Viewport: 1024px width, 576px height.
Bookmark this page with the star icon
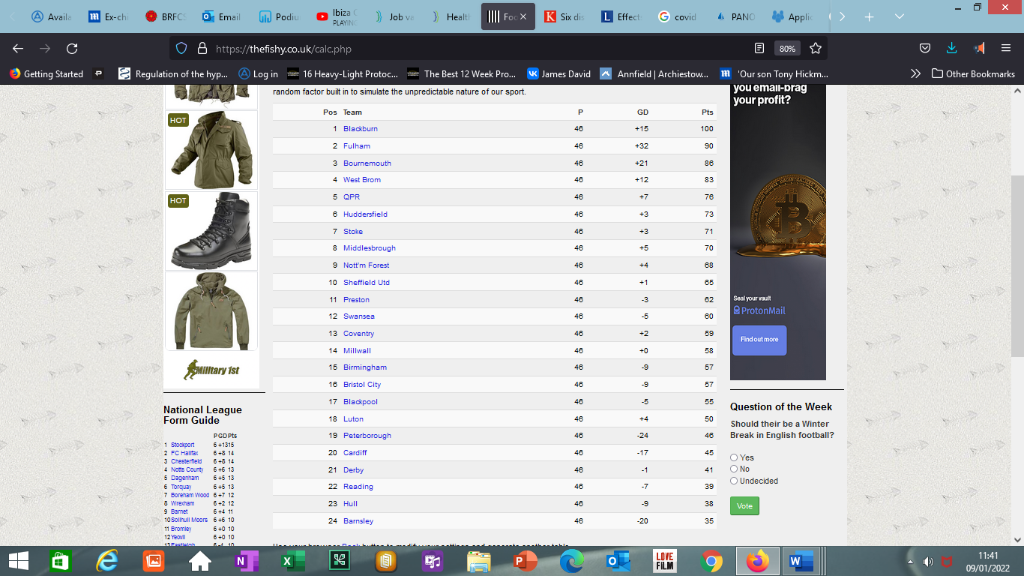(815, 48)
